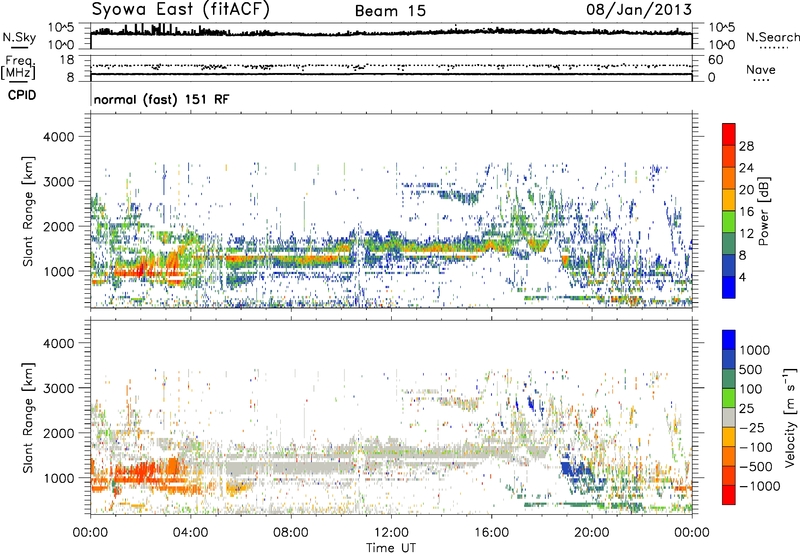Click the 4000 tick label on the velocity panel
Viewport: 800px width, 554px height.
(59, 343)
